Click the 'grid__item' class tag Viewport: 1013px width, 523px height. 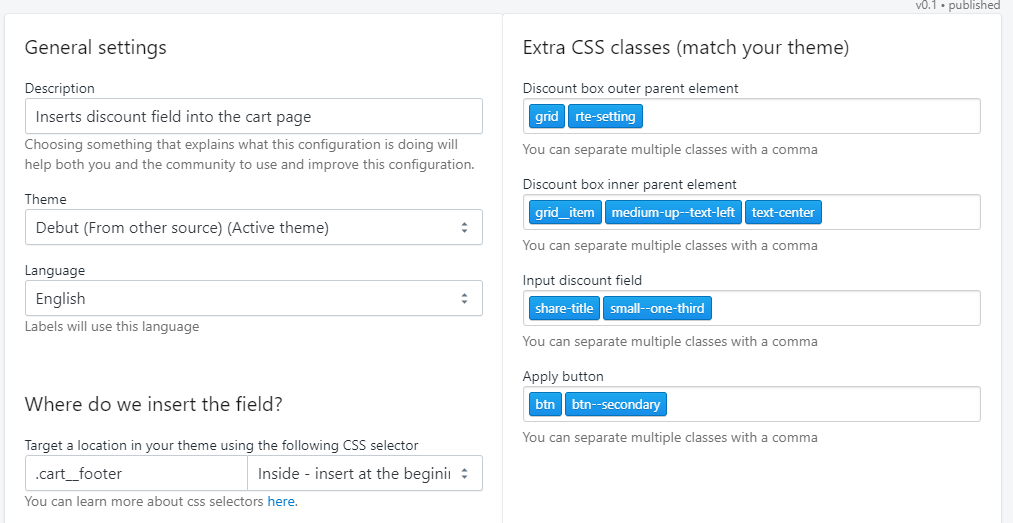[565, 213]
